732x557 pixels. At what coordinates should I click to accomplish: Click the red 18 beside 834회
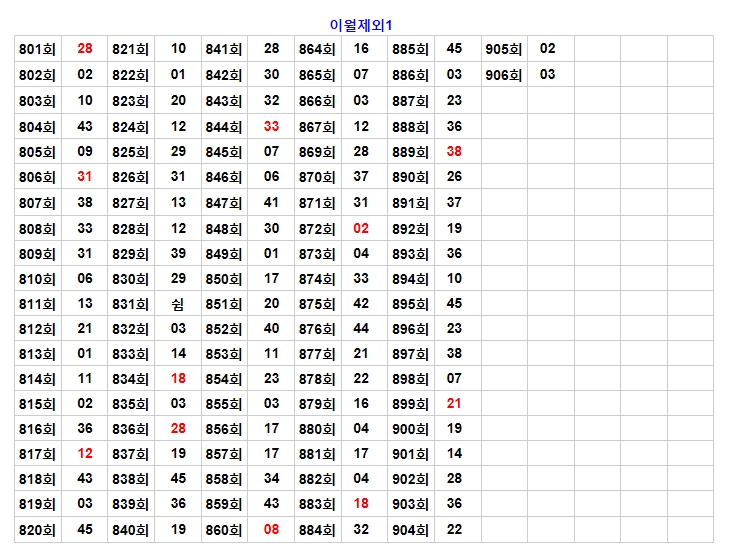point(178,378)
